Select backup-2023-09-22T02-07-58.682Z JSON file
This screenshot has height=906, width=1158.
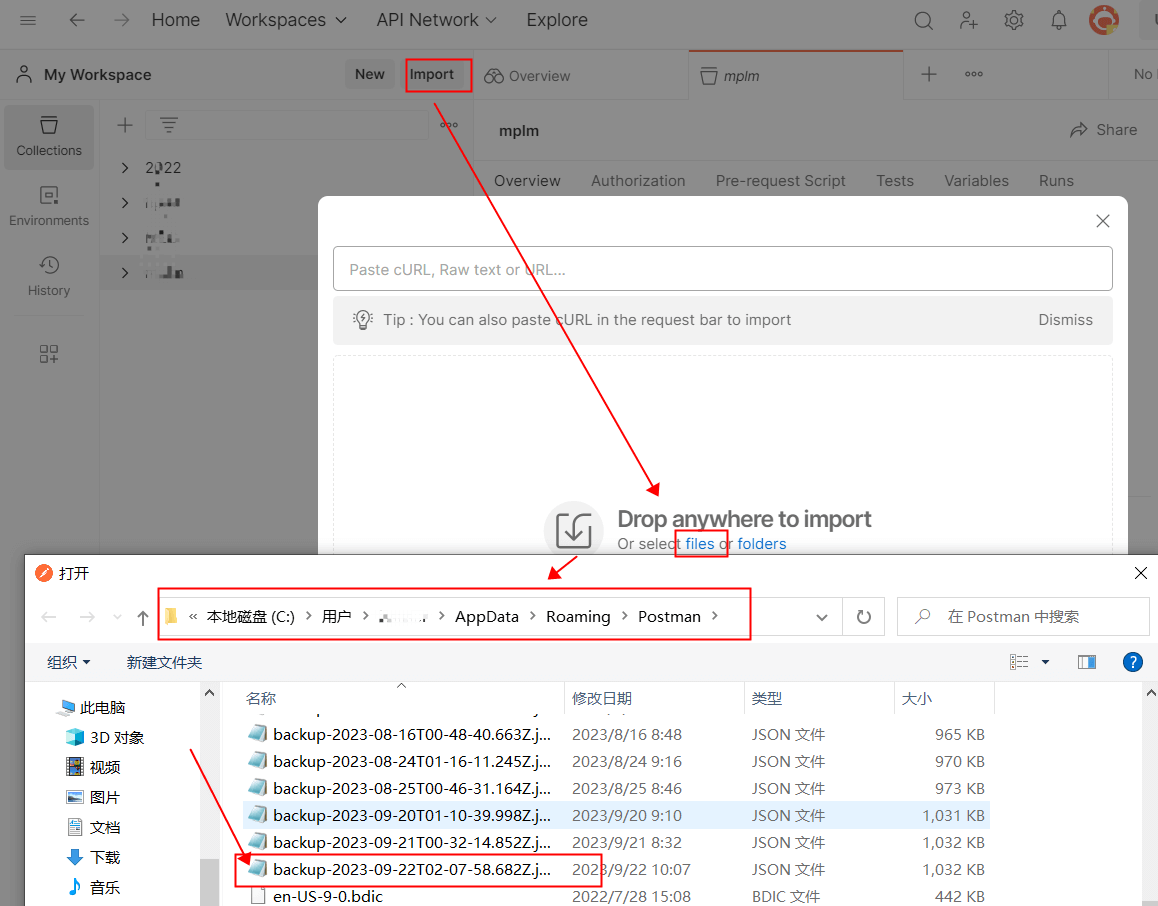410,870
